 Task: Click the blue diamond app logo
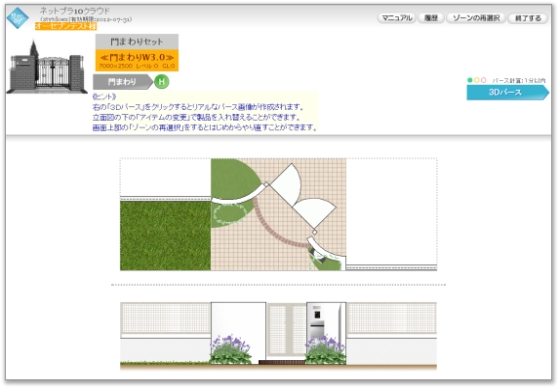[x=17, y=18]
